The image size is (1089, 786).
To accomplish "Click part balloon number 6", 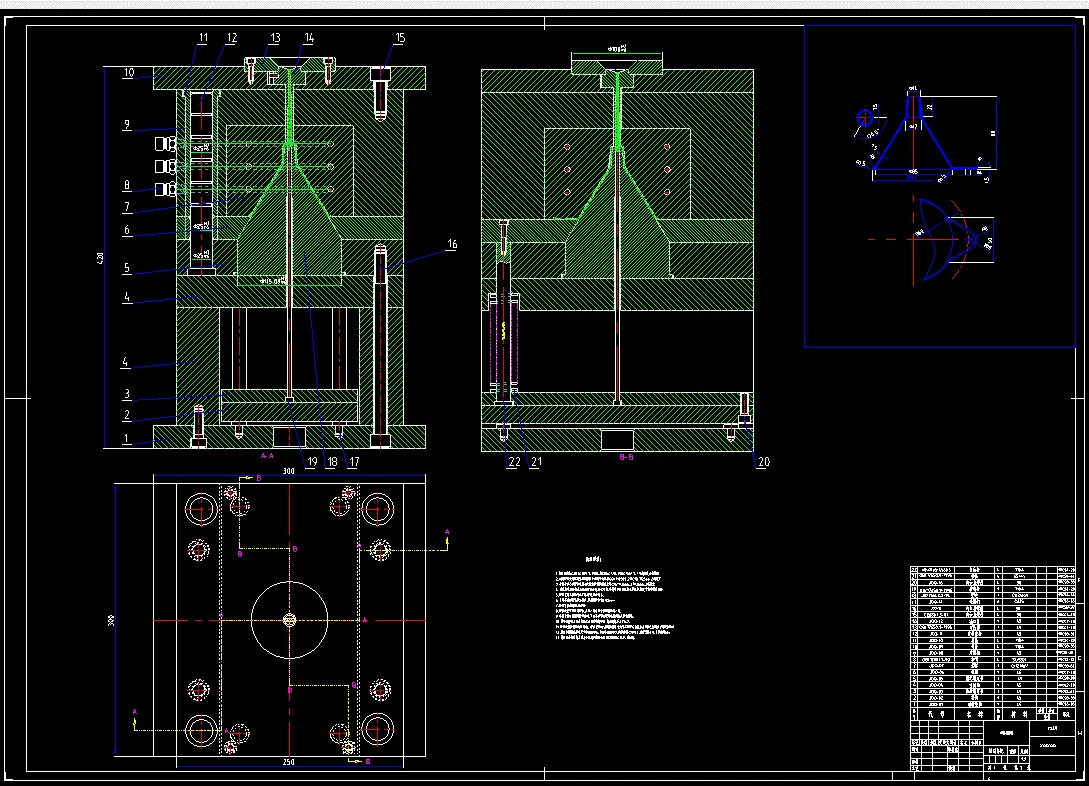I will (126, 230).
